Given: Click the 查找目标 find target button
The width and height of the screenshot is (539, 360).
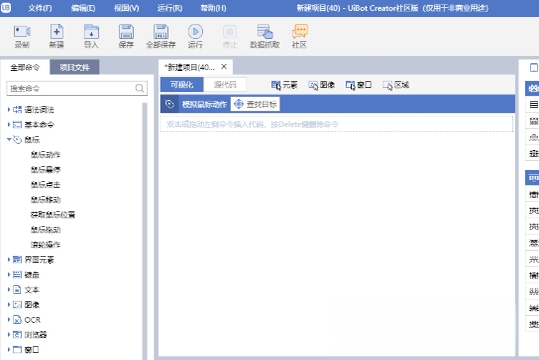Looking at the screenshot, I should (255, 104).
